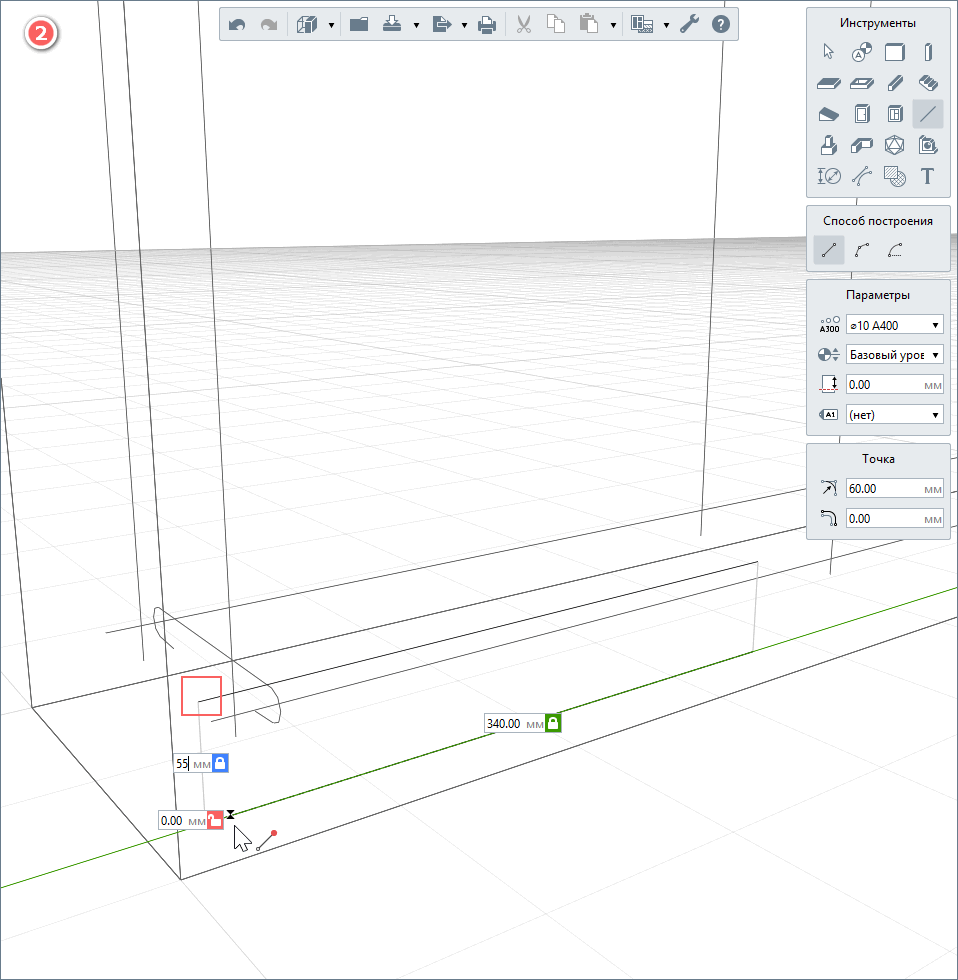Toggle the green lock on 340.00 dimension

click(552, 723)
